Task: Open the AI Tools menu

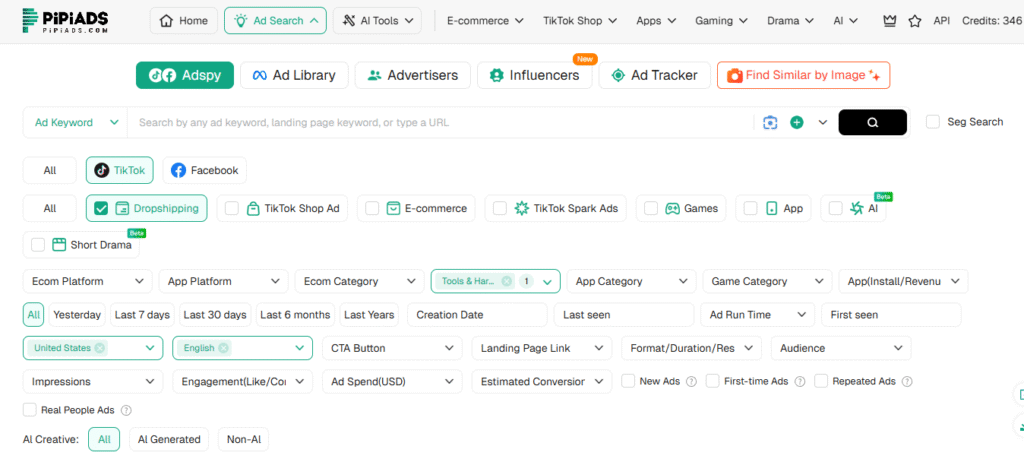Action: click(x=377, y=21)
